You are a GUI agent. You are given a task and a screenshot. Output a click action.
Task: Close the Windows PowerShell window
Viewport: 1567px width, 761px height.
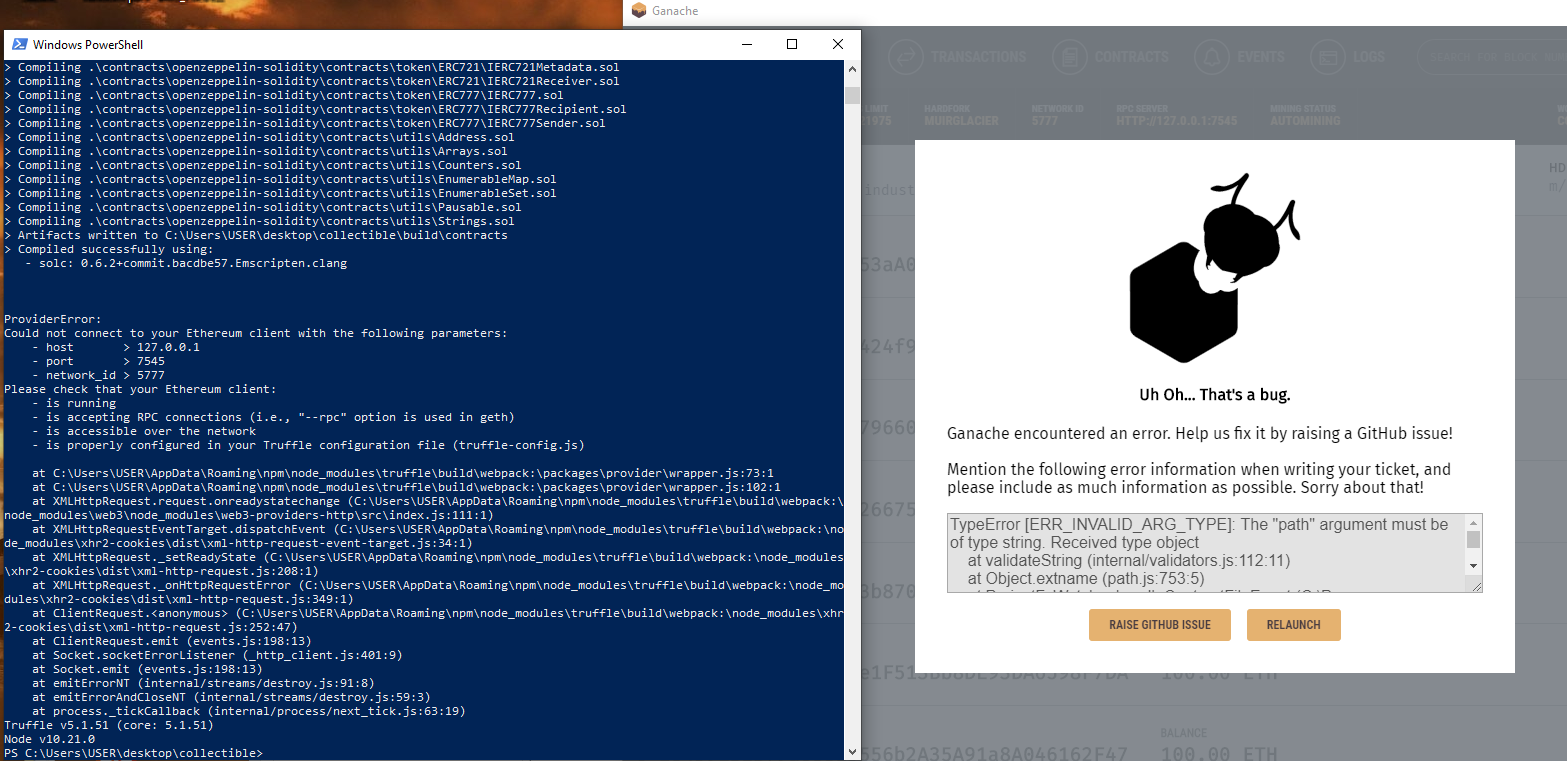(x=837, y=44)
